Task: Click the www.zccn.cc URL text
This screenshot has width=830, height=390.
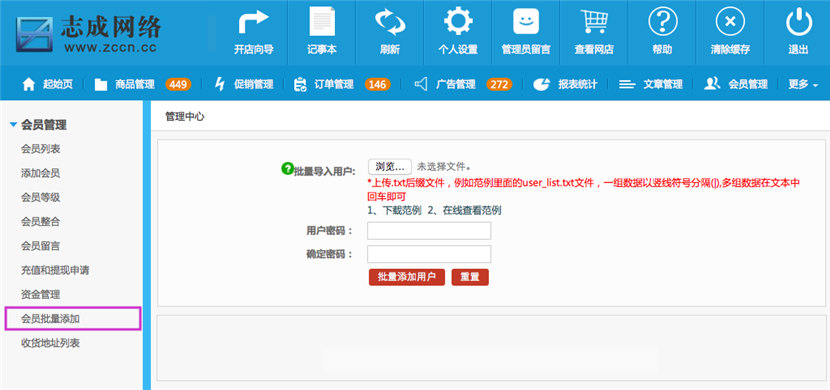Action: (x=111, y=47)
